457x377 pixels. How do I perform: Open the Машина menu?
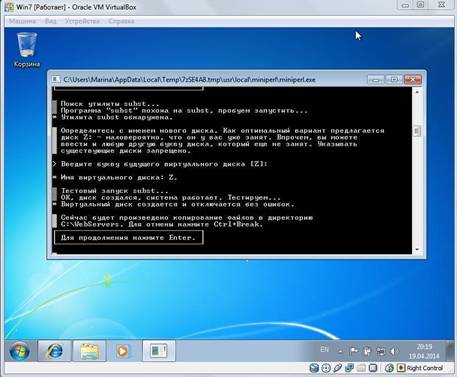click(22, 21)
